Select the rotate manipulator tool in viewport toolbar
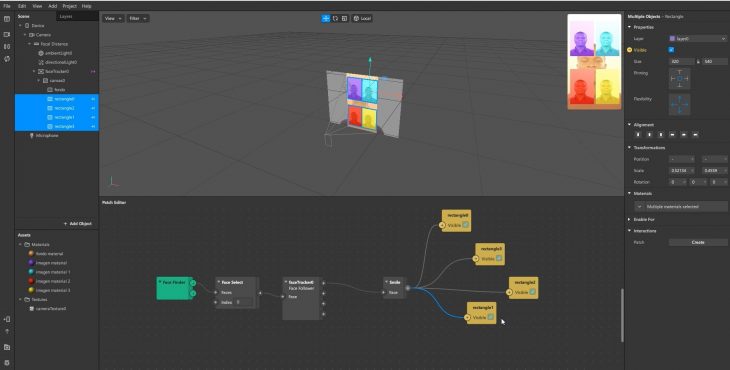The image size is (730, 370). click(x=335, y=18)
